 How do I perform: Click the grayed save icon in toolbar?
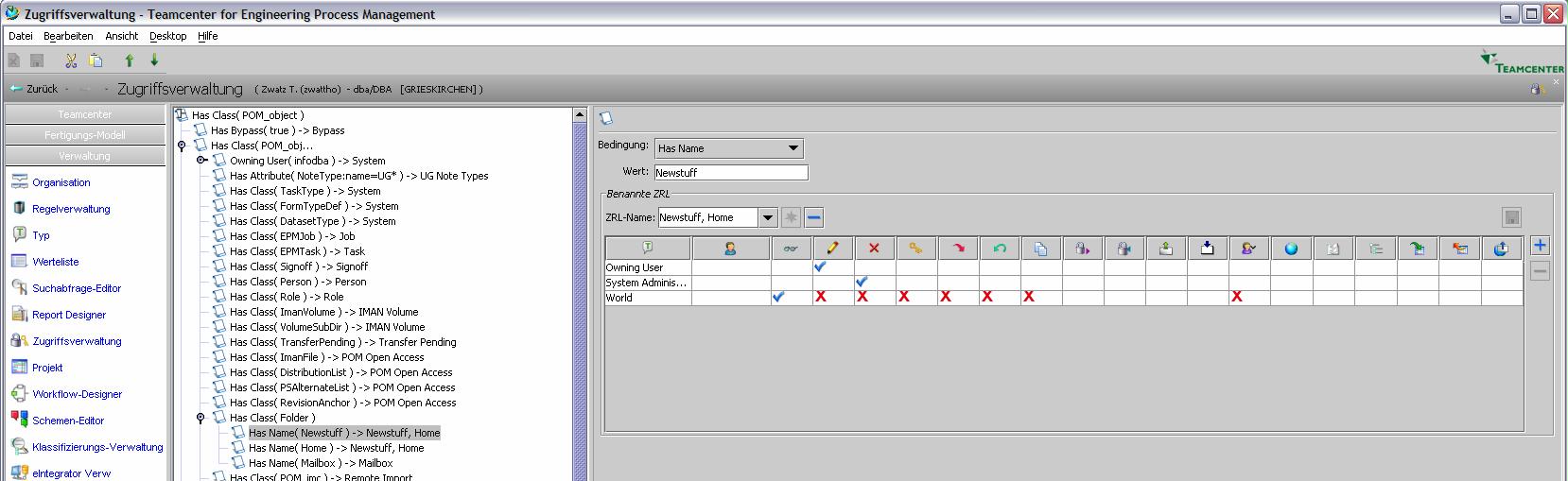coord(38,60)
